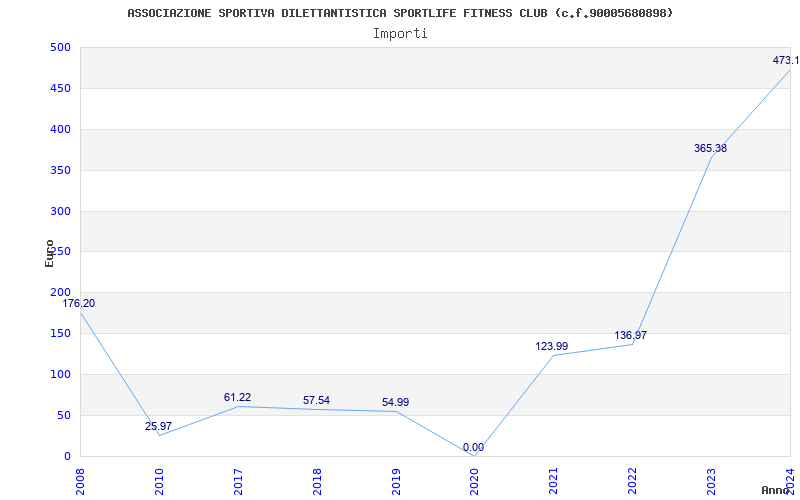Click the 2019 x-axis year label
800x500 pixels.
(x=395, y=481)
